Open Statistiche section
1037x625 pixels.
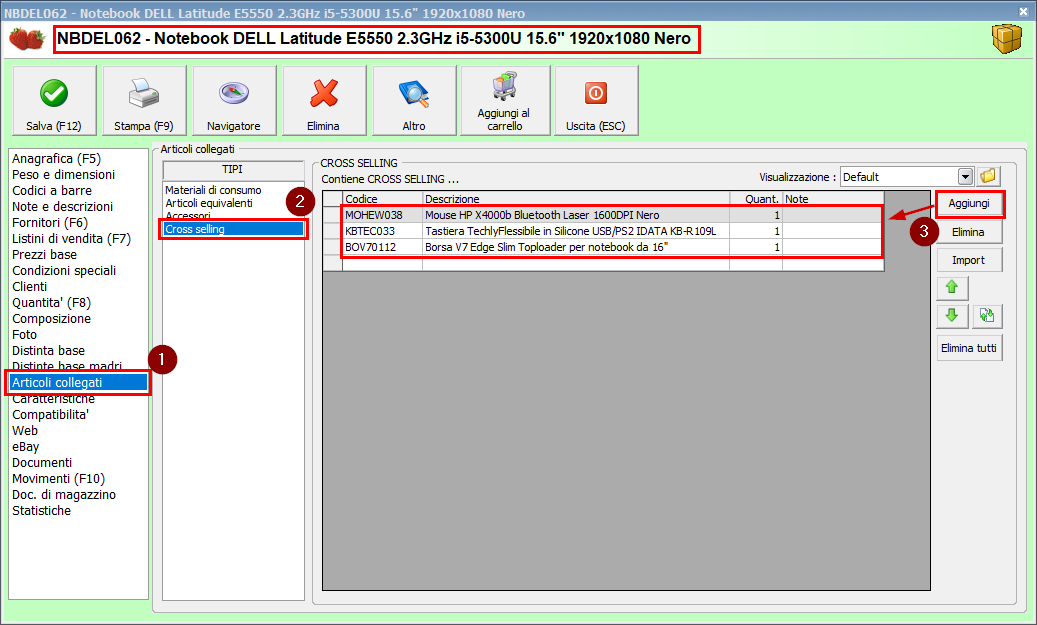click(42, 511)
